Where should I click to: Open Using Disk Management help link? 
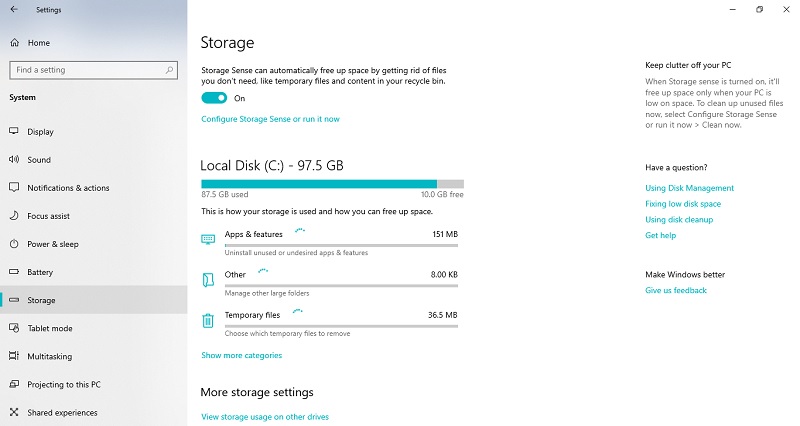click(x=689, y=188)
